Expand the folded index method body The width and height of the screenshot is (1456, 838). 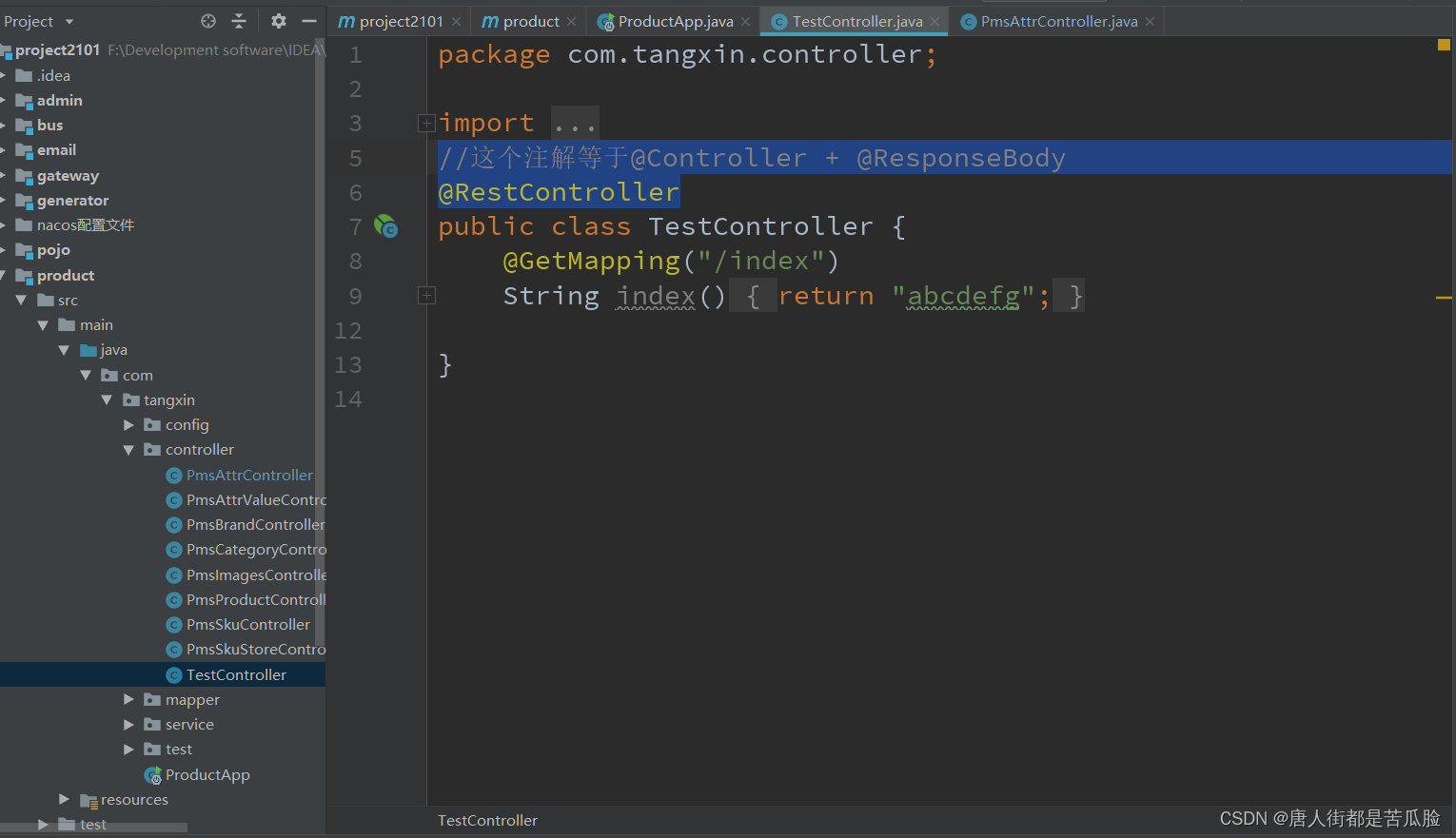click(x=426, y=296)
